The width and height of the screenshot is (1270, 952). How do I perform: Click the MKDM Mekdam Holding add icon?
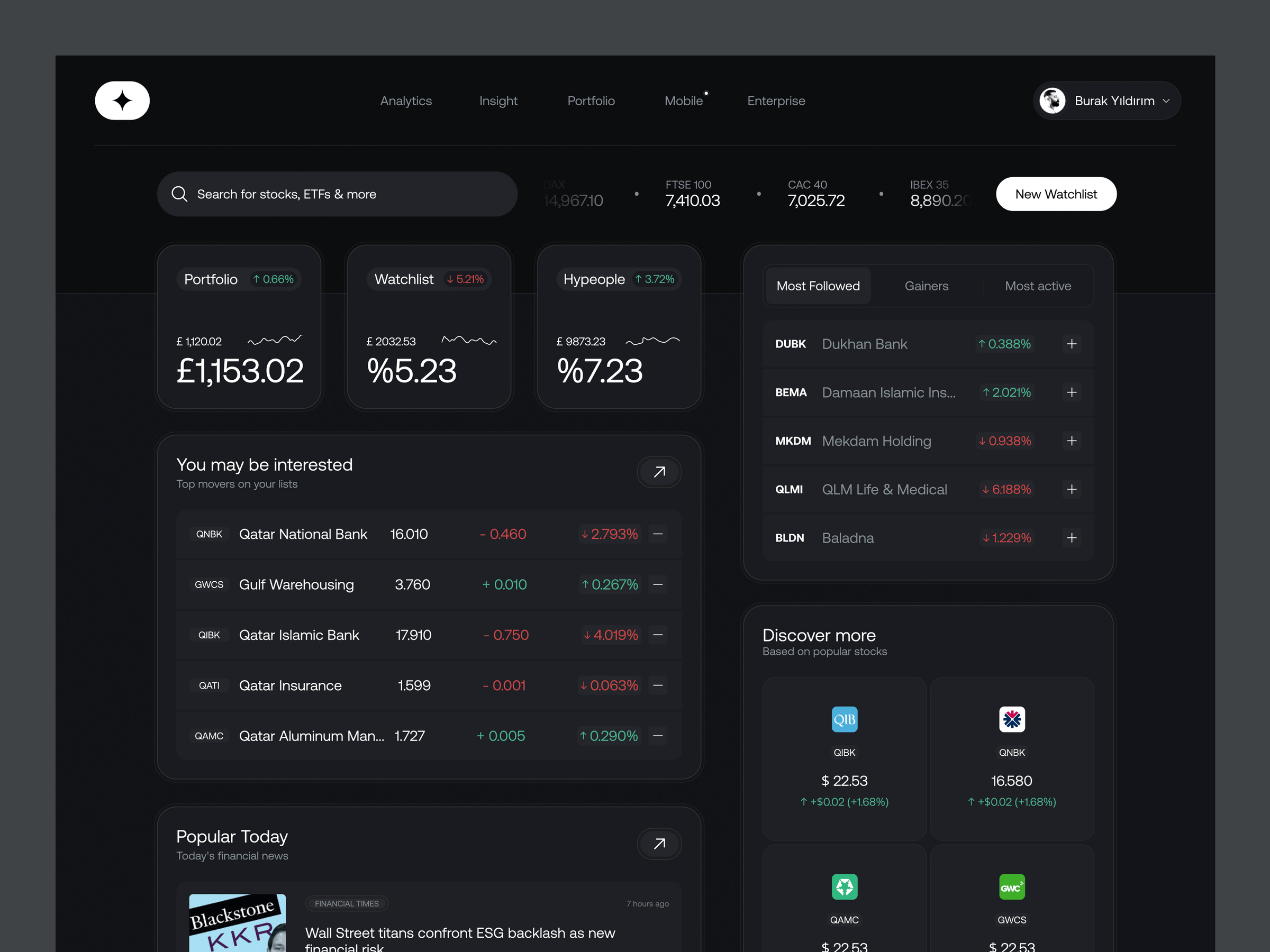point(1071,440)
